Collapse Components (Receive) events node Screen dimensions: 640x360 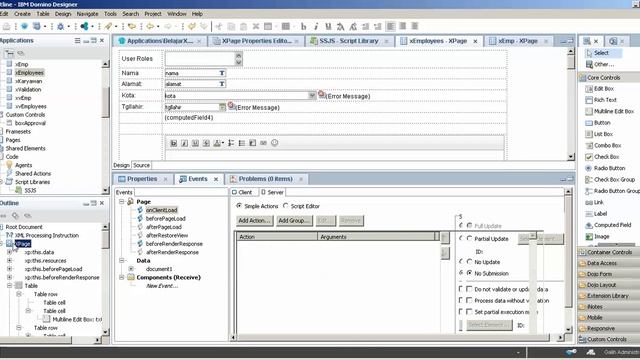(x=122, y=278)
